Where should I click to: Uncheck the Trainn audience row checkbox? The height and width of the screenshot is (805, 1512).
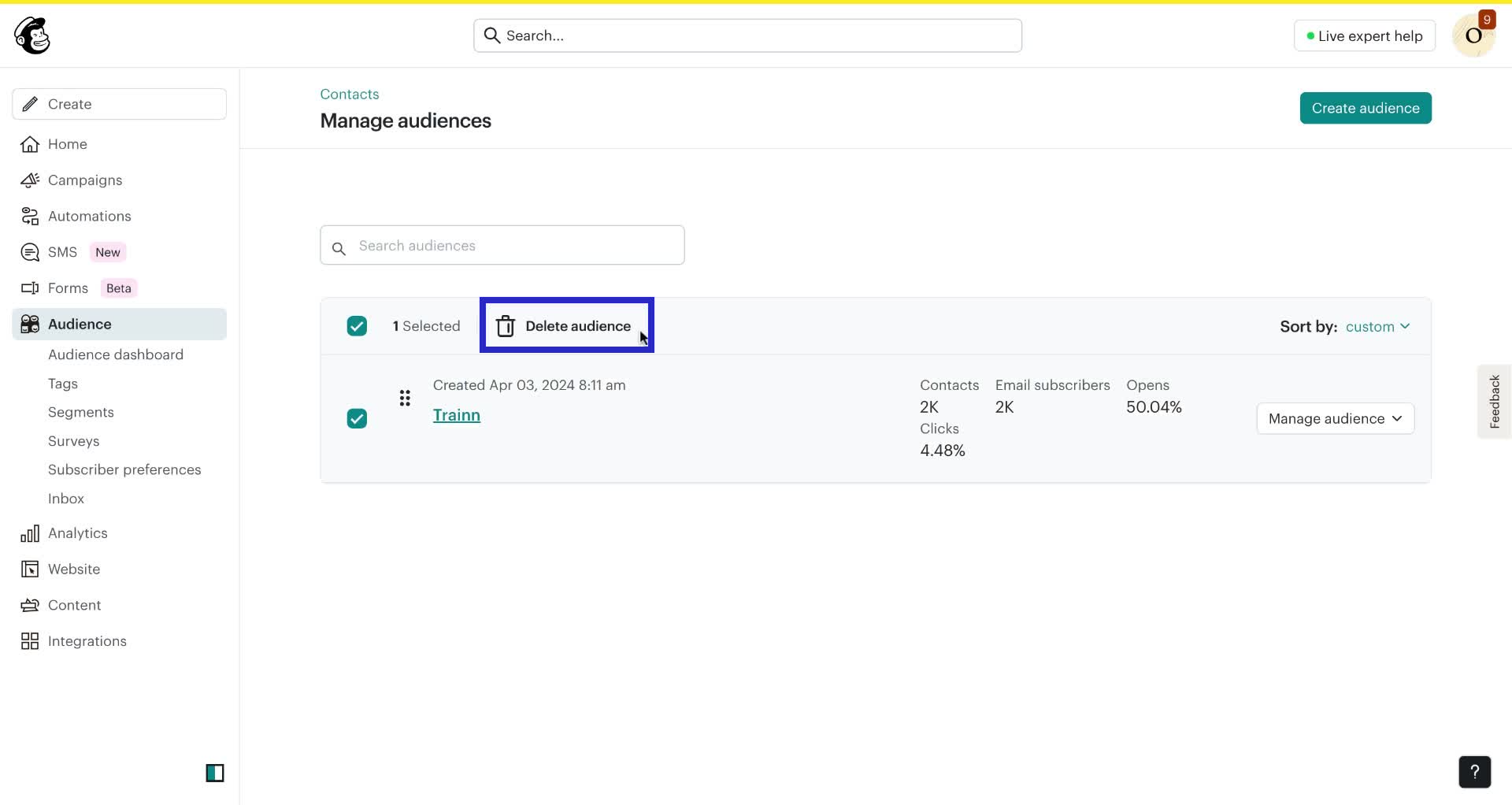357,418
